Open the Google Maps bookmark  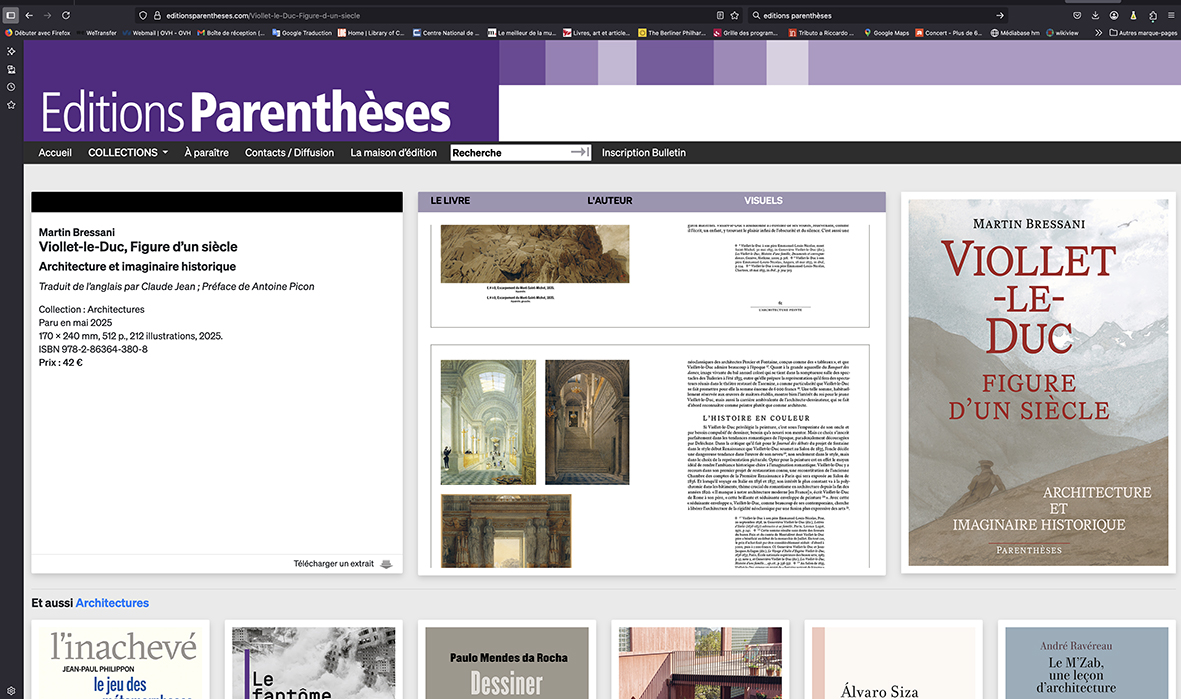(x=887, y=33)
